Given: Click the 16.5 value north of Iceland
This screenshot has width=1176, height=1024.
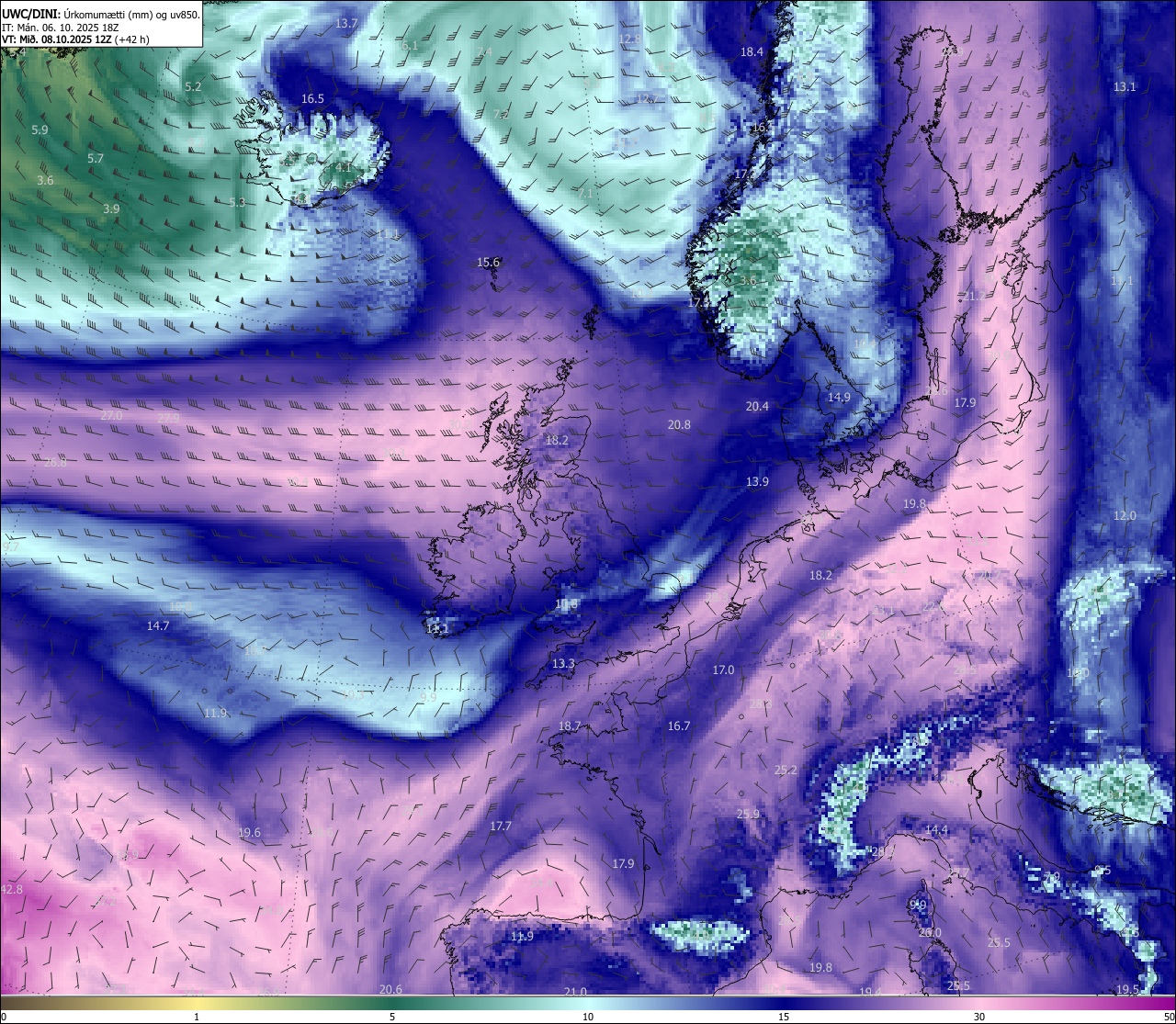Looking at the screenshot, I should point(312,98).
